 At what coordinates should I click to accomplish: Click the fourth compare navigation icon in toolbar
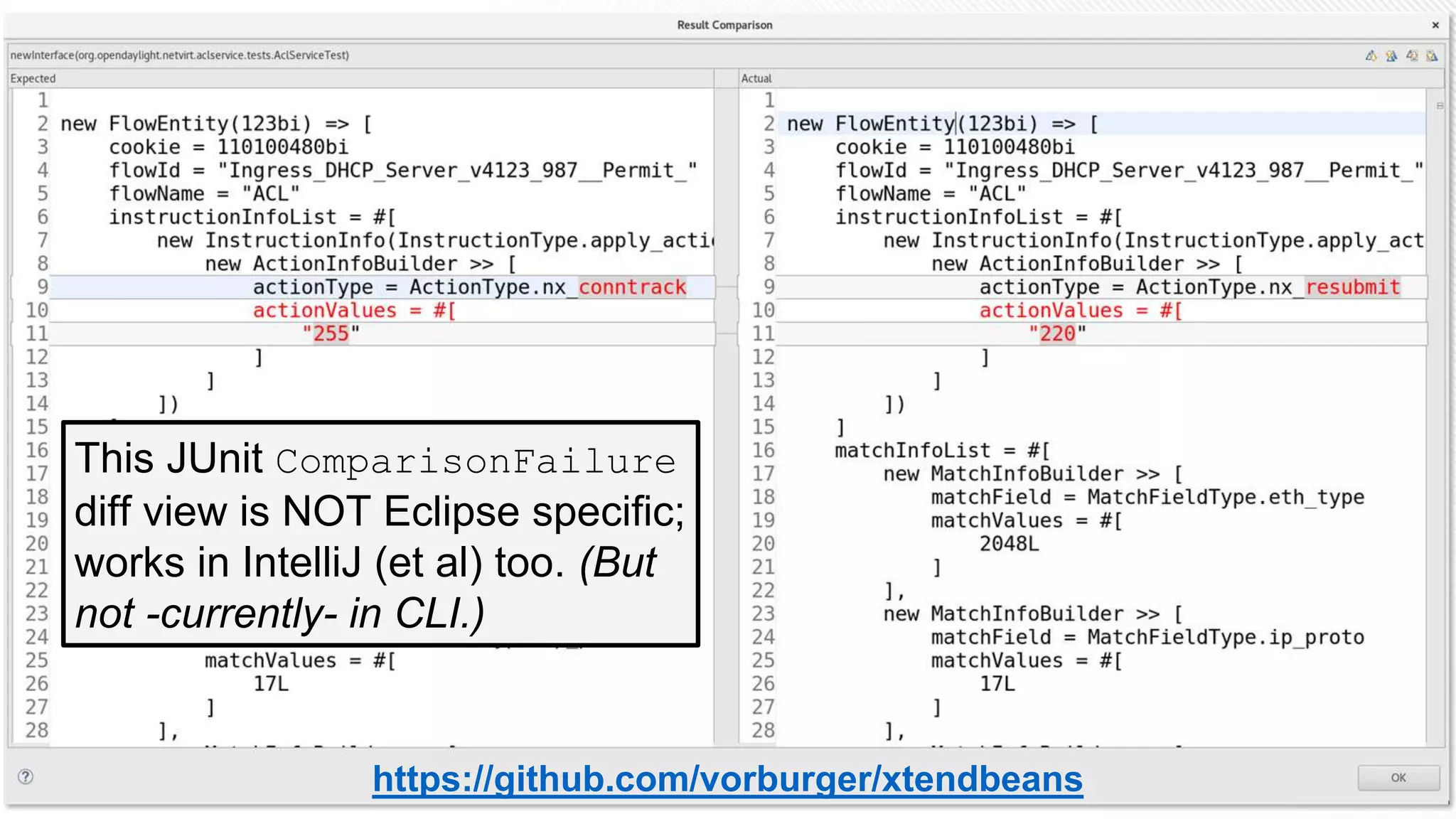coord(1432,55)
